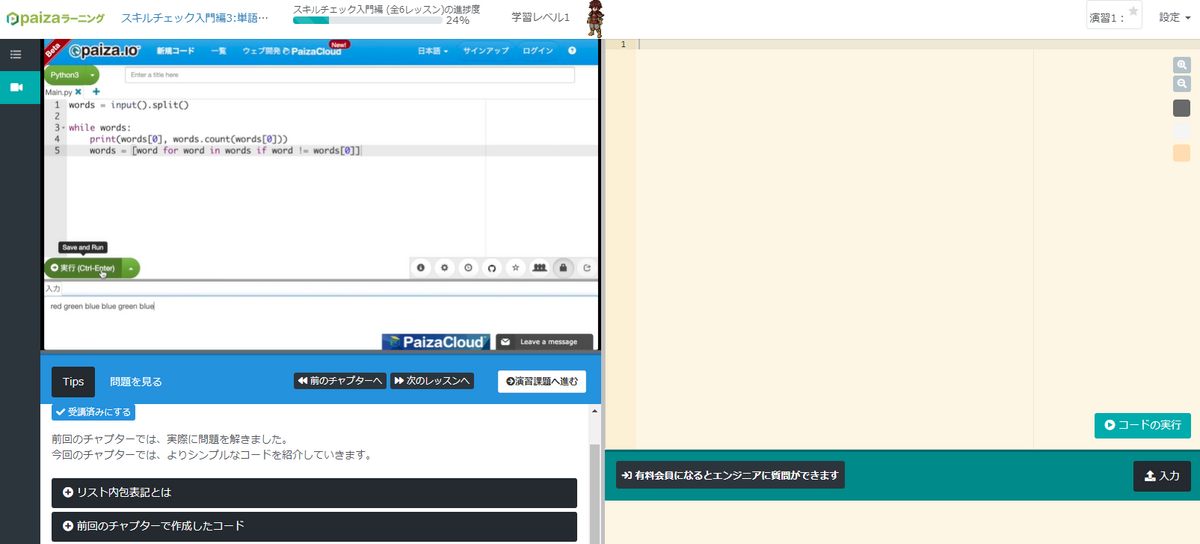Click the 入力 upload button

pyautogui.click(x=1161, y=476)
